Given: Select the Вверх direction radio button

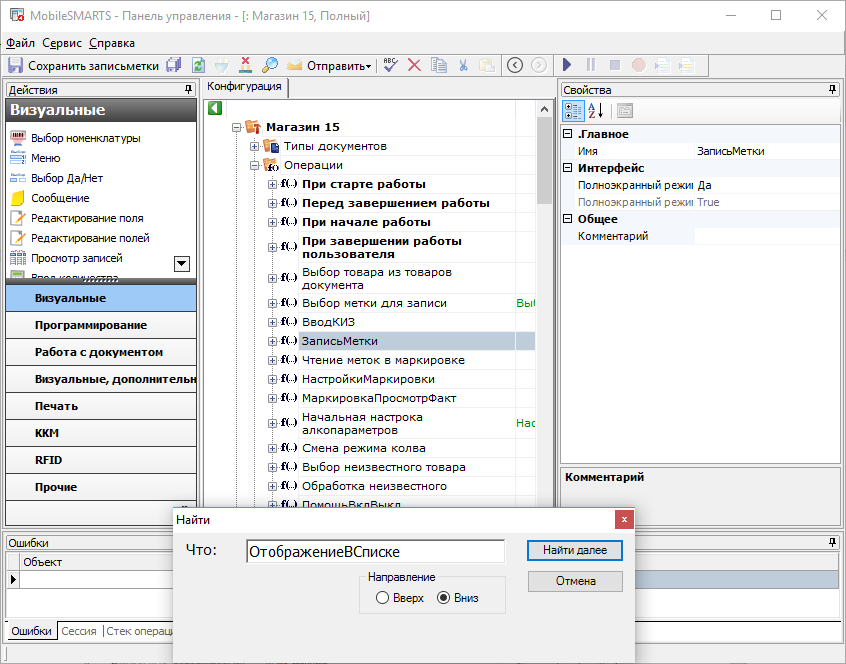Looking at the screenshot, I should point(382,598).
